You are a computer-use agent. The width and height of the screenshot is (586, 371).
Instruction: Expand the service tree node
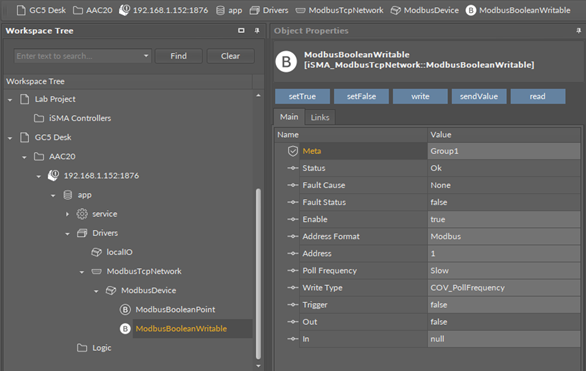67,214
